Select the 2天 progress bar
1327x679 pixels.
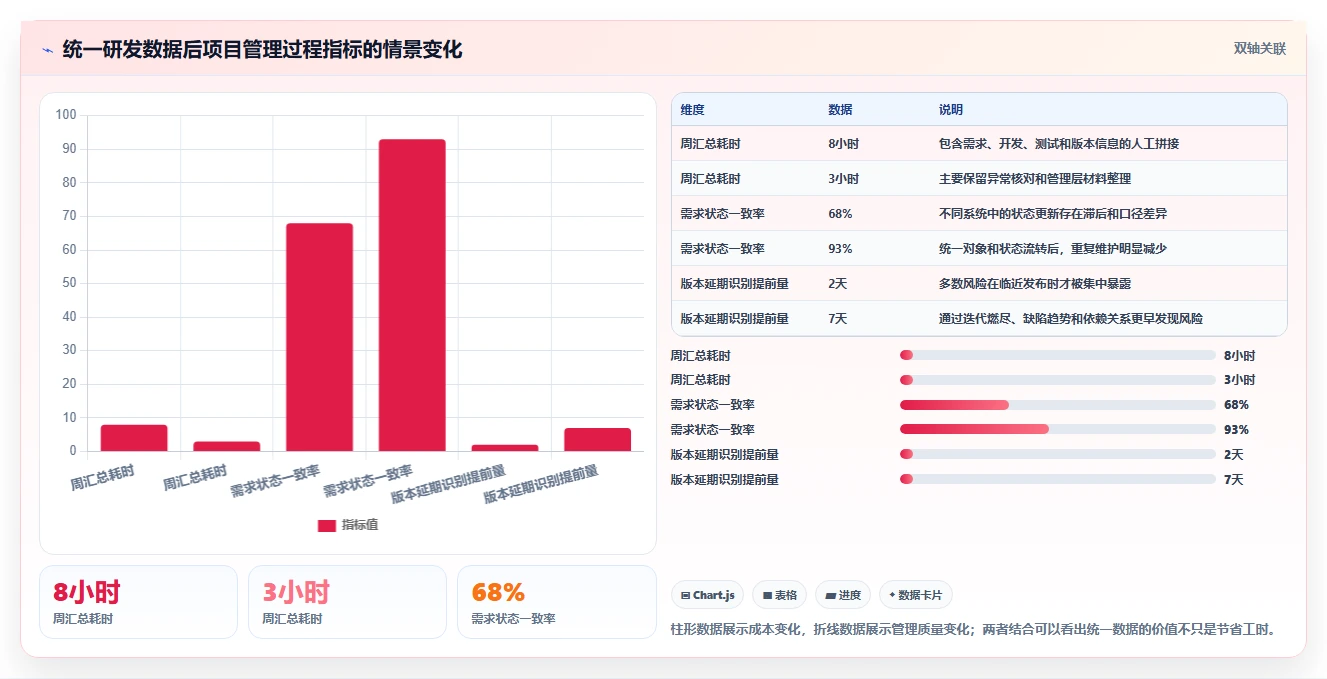click(x=1058, y=454)
